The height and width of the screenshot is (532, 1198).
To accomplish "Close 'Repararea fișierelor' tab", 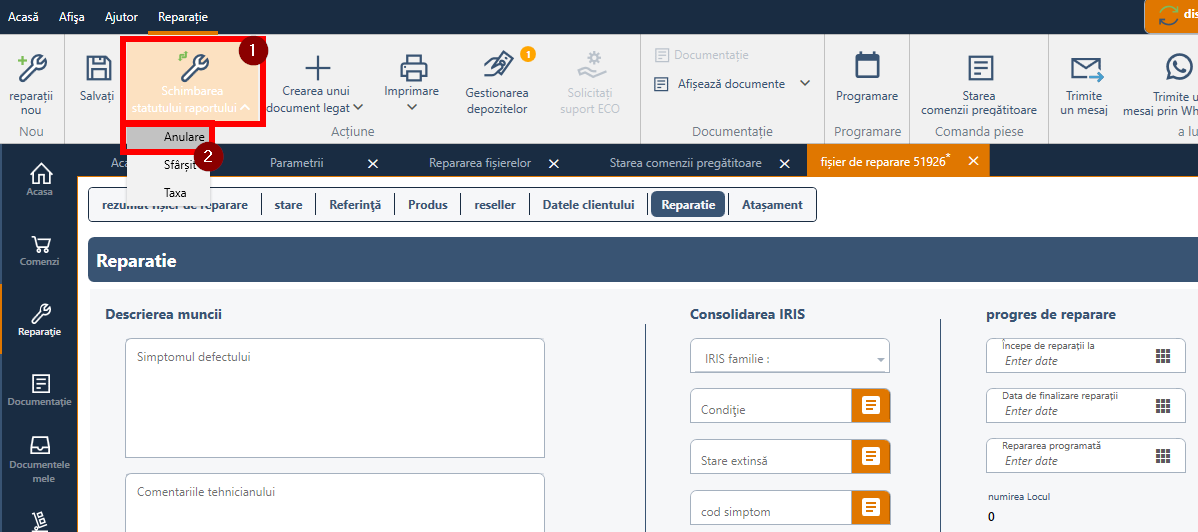I will tap(554, 164).
